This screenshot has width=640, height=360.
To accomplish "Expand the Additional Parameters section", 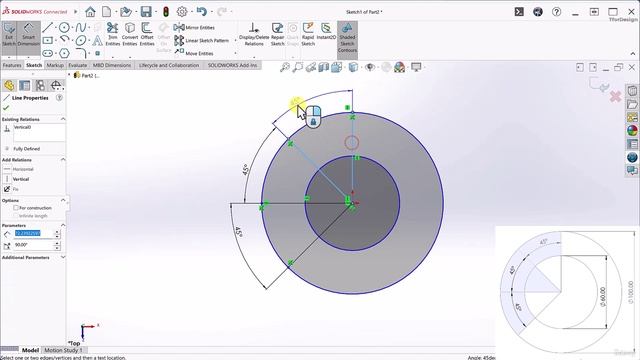I will [63, 257].
